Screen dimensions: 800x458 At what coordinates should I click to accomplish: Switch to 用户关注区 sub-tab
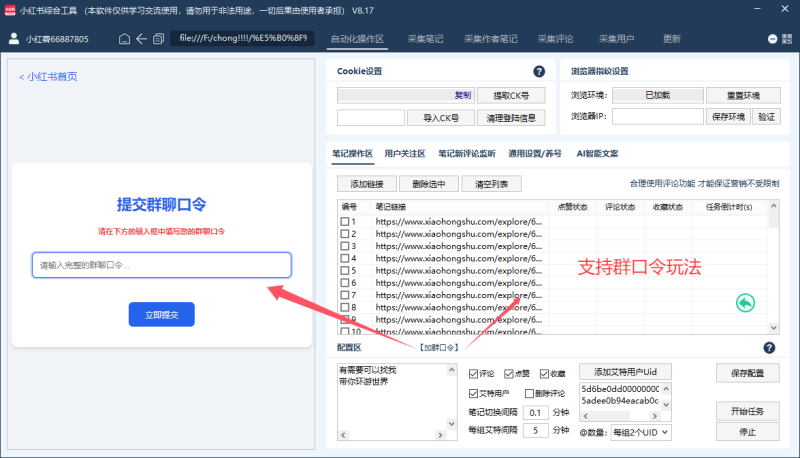click(x=405, y=154)
